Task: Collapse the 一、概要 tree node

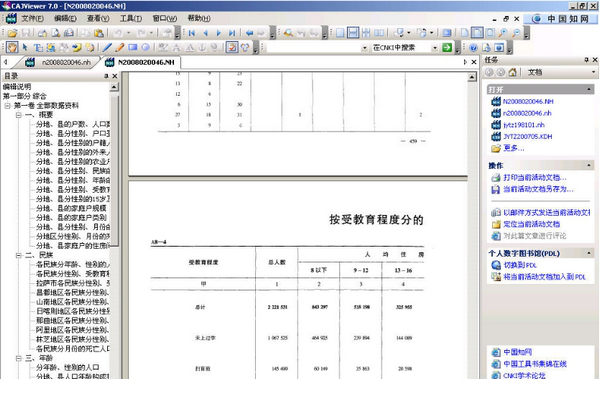Action: pyautogui.click(x=18, y=115)
